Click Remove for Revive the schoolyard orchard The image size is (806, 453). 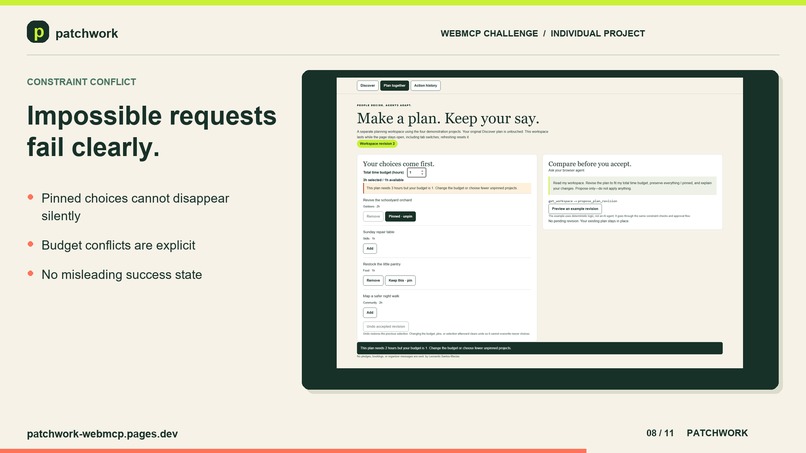pos(373,216)
